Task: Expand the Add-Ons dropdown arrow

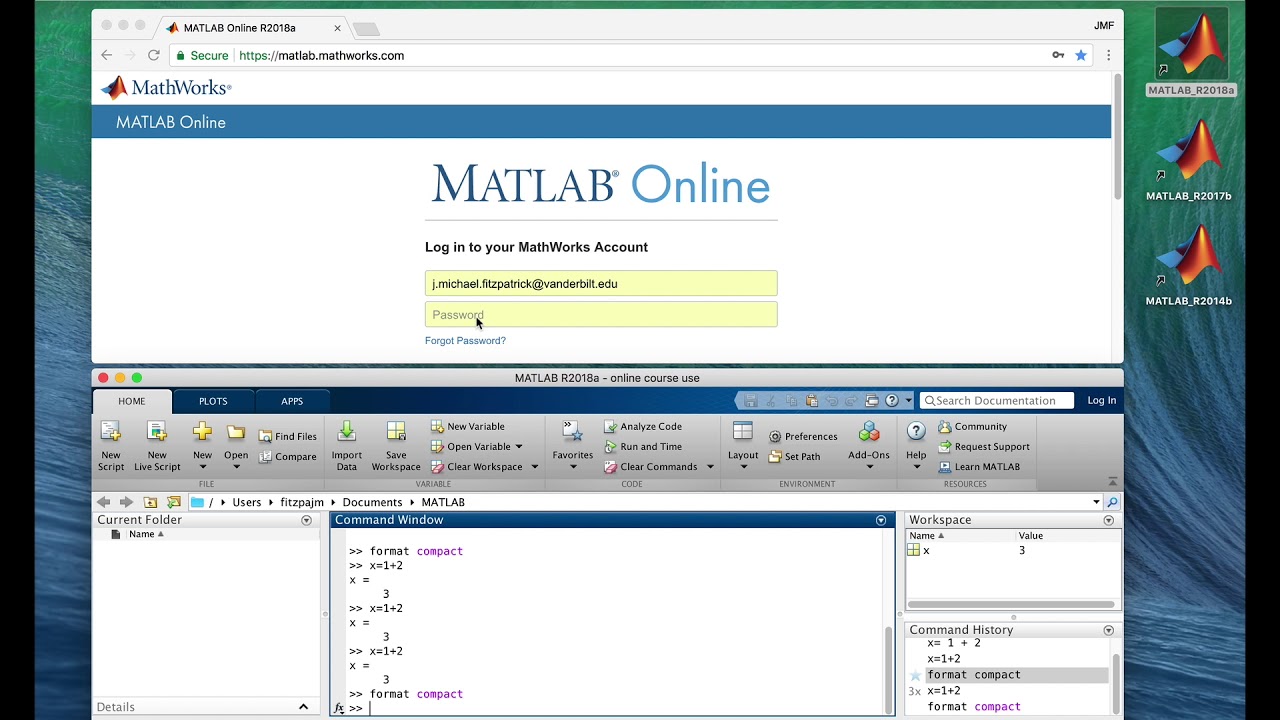Action: coord(869,467)
